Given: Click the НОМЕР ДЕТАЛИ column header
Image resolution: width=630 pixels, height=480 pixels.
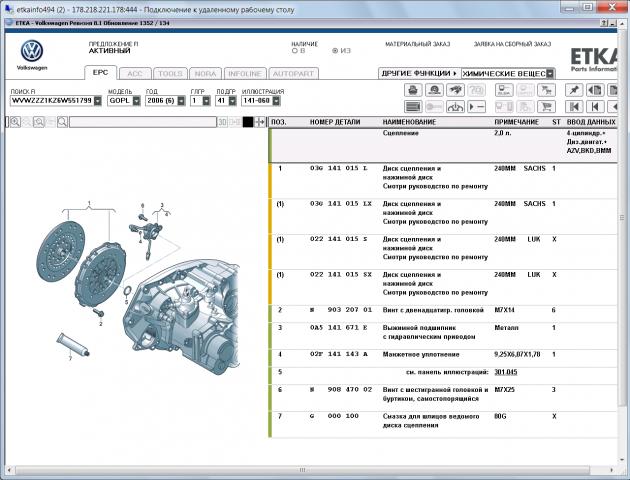Looking at the screenshot, I should [x=335, y=122].
